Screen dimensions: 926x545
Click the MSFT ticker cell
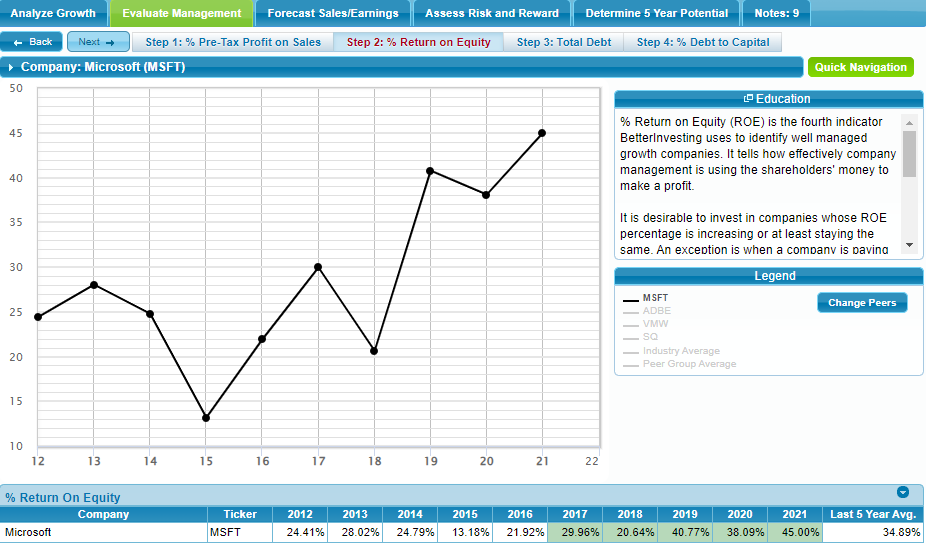pyautogui.click(x=240, y=533)
